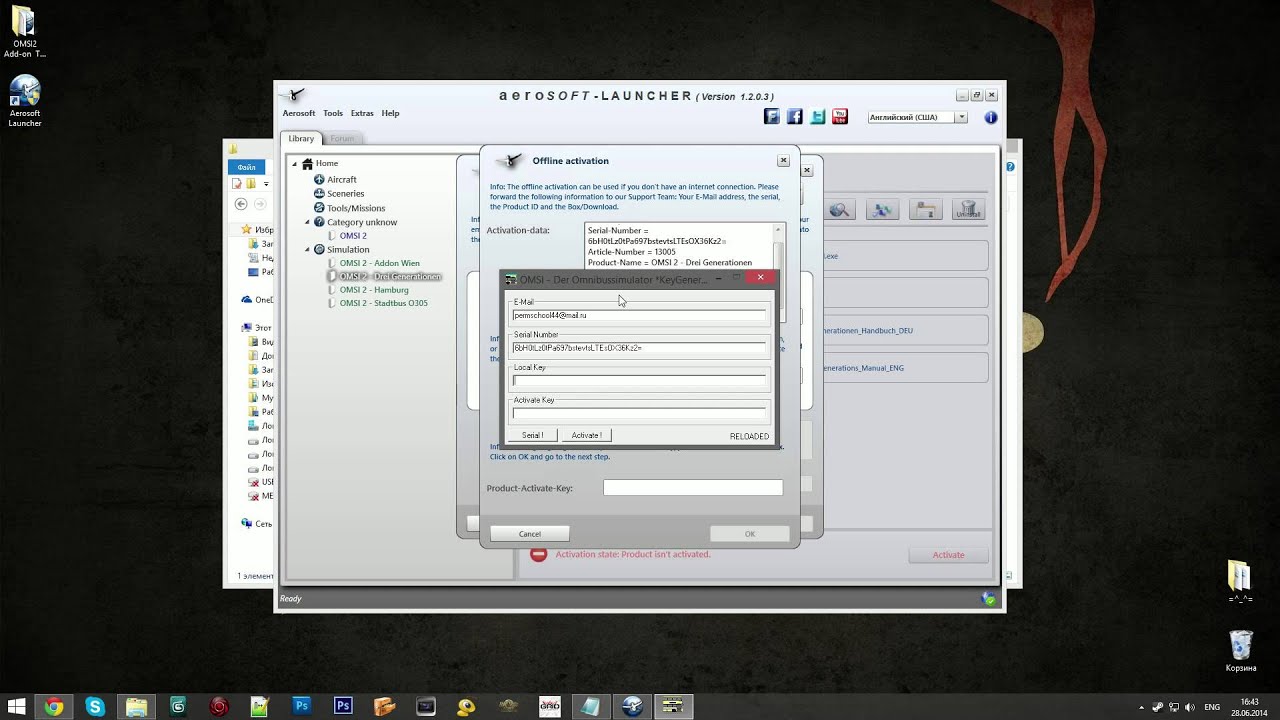Open Google Chrome from taskbar

[x=54, y=706]
